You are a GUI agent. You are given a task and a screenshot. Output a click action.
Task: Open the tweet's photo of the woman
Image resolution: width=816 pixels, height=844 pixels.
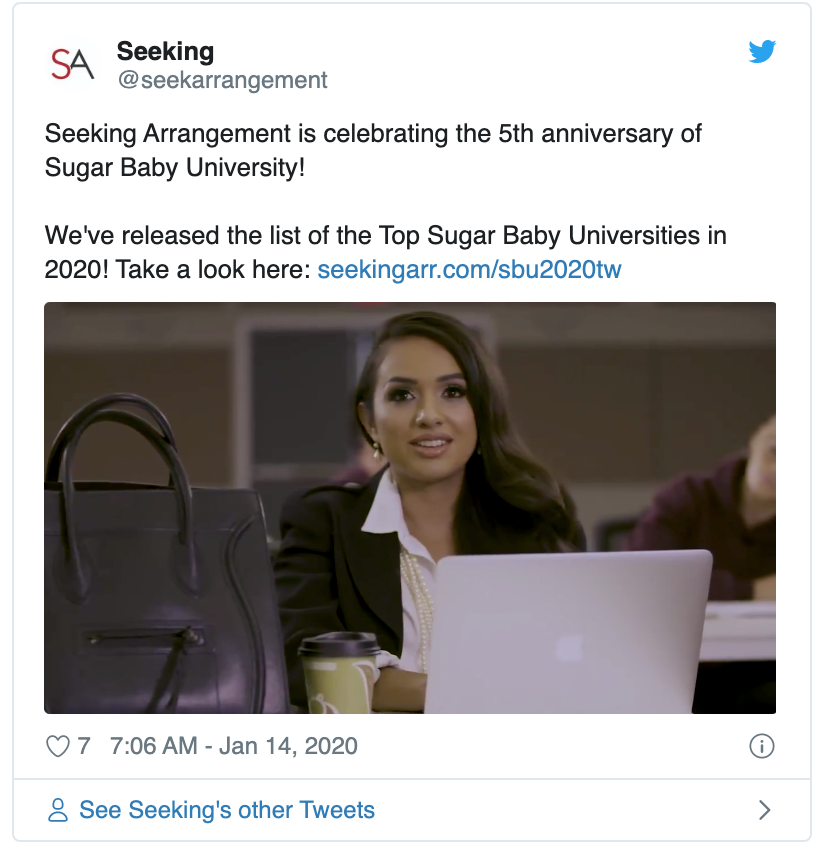click(x=410, y=508)
